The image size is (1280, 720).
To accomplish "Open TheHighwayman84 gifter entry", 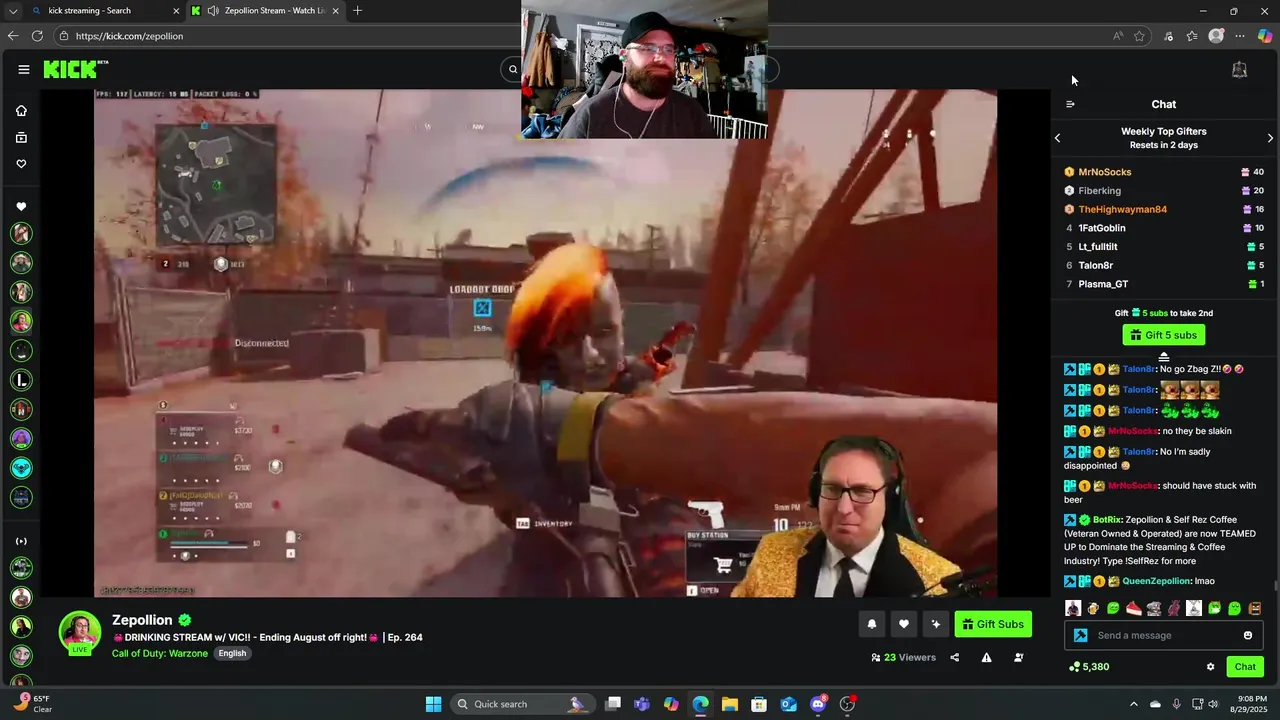I will pyautogui.click(x=1123, y=210).
